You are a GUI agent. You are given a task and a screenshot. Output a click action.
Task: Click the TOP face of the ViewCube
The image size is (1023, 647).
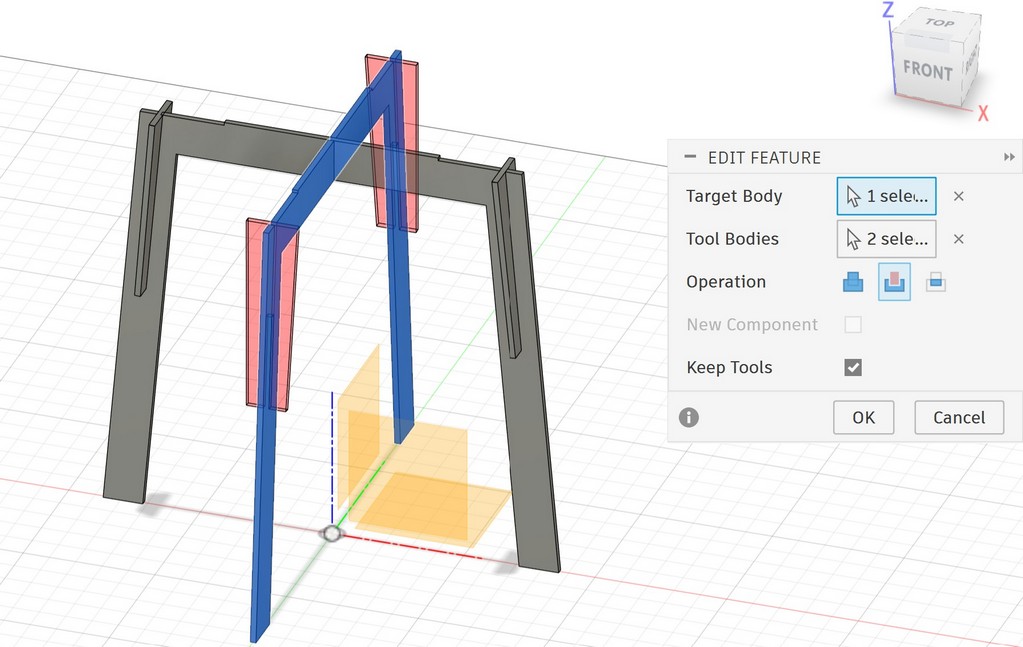pyautogui.click(x=939, y=23)
